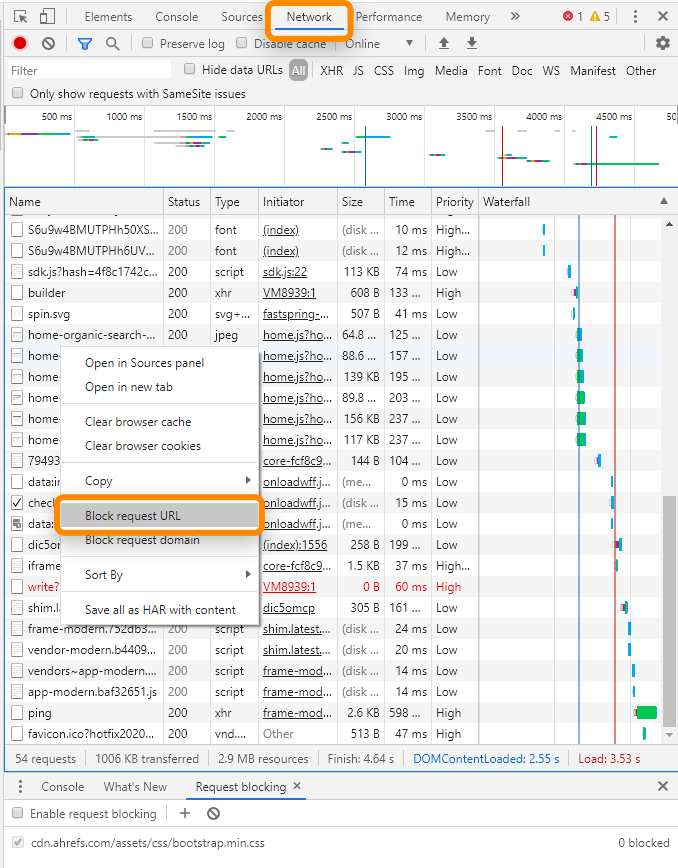Tick Enable request blocking checkbox
The image size is (678, 868).
pos(19,813)
